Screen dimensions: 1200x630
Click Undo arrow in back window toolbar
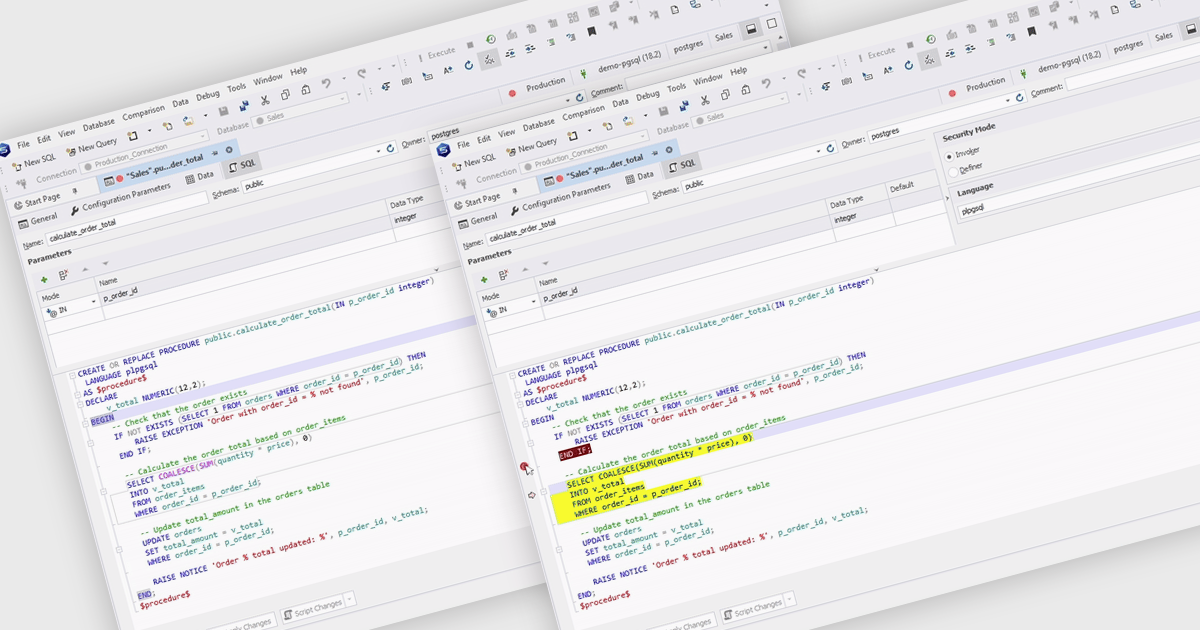[326, 83]
